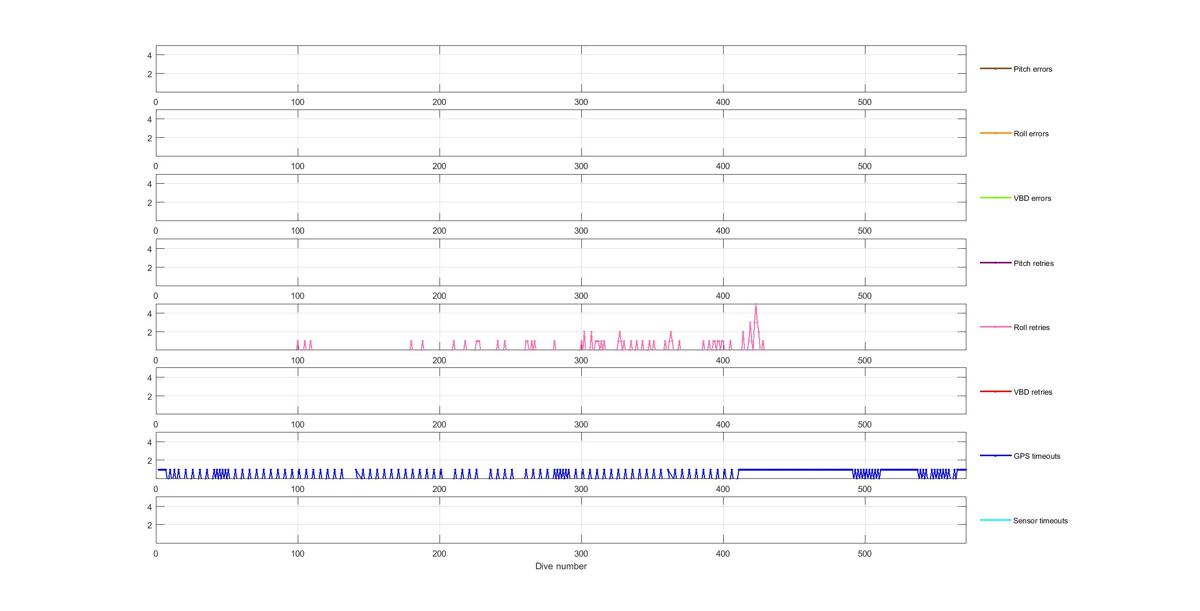Click the red VBD retries legend line
Screen dimensions: 1200x611
995,391
